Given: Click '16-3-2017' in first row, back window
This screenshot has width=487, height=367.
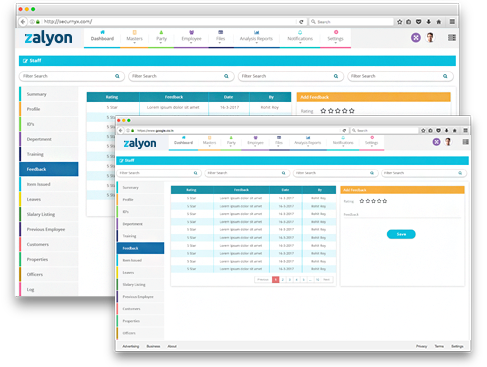Looking at the screenshot, I should [229, 107].
